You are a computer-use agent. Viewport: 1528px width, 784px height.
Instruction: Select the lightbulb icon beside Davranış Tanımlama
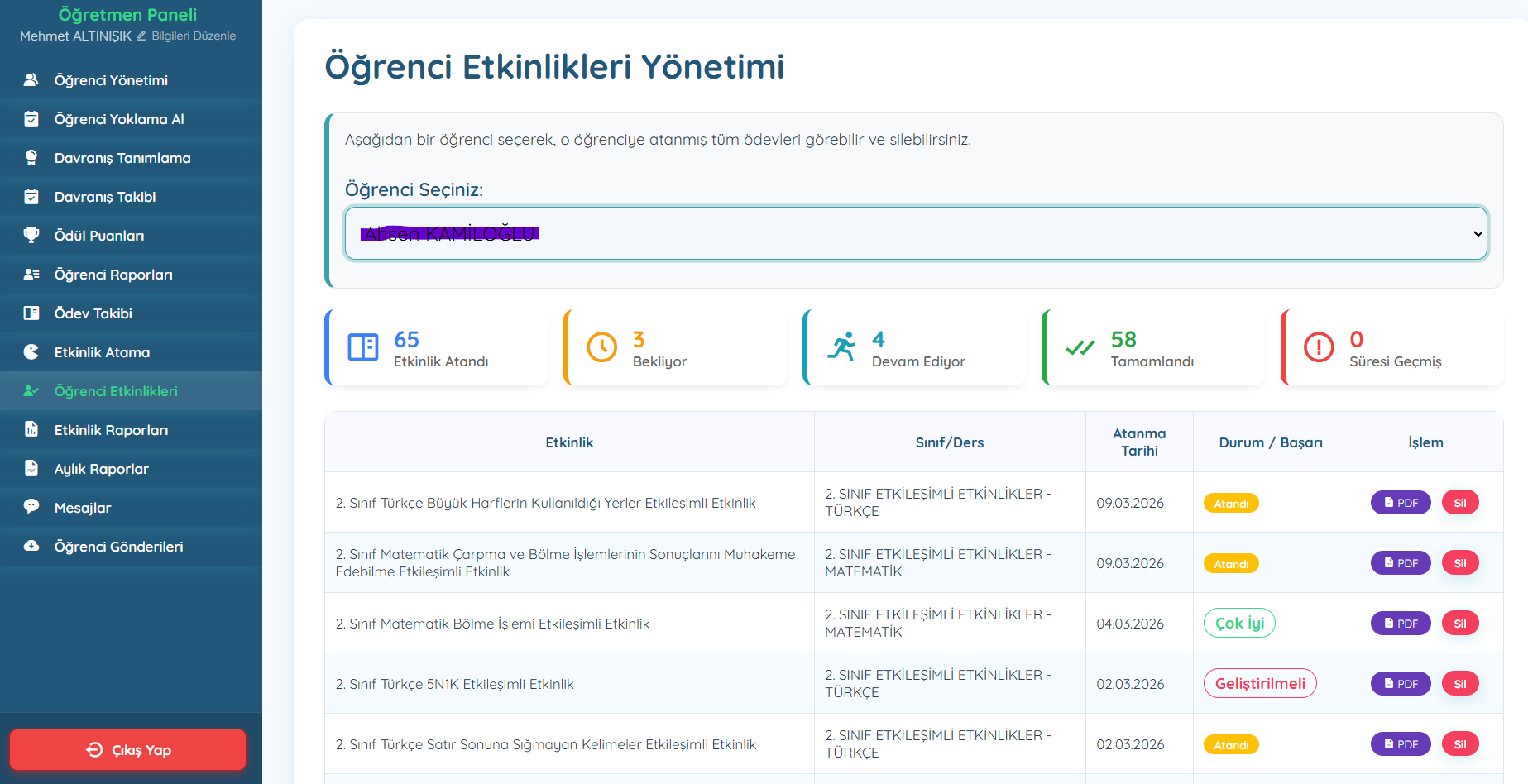31,157
